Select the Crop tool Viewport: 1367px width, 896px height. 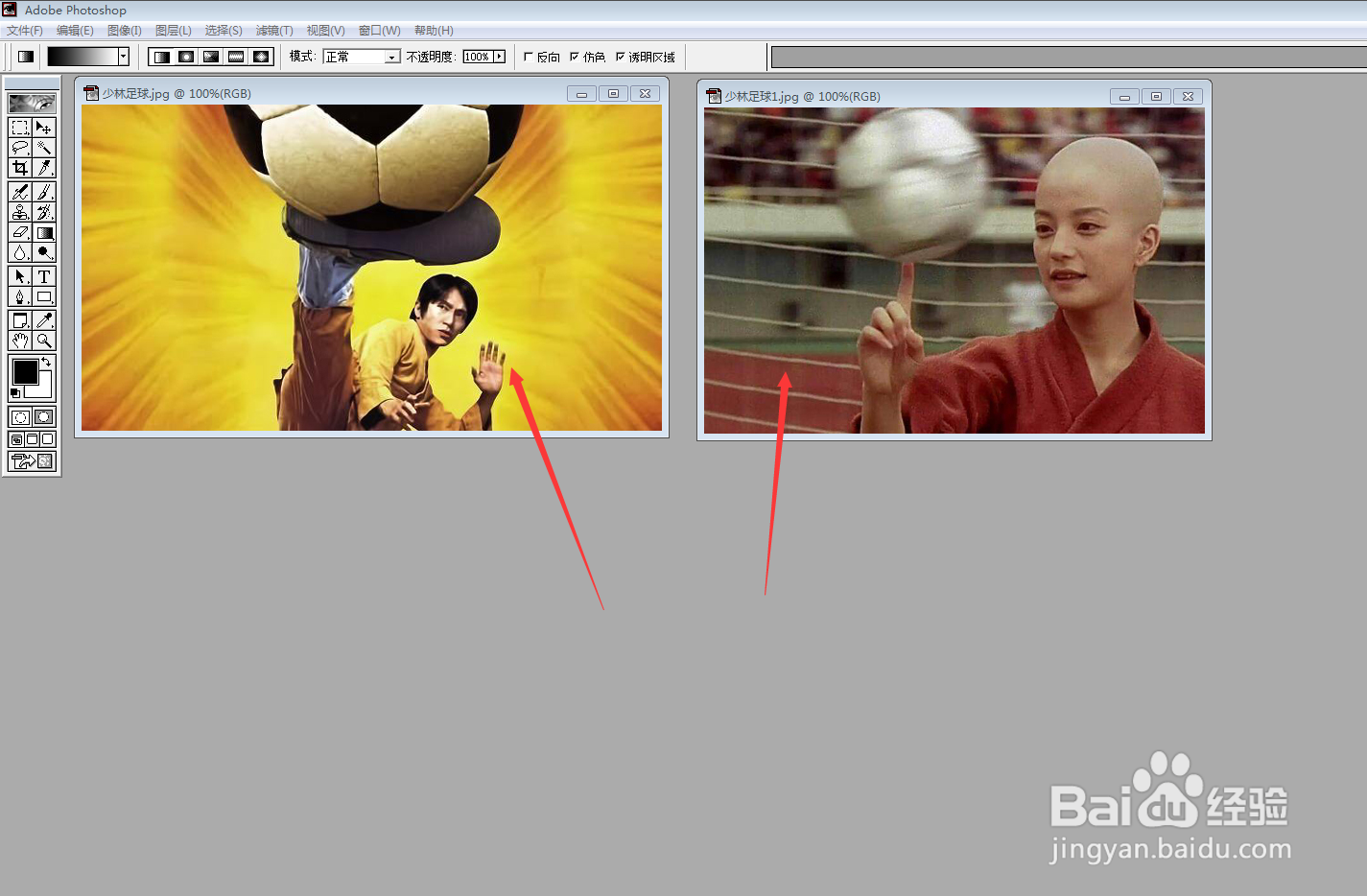tap(20, 168)
